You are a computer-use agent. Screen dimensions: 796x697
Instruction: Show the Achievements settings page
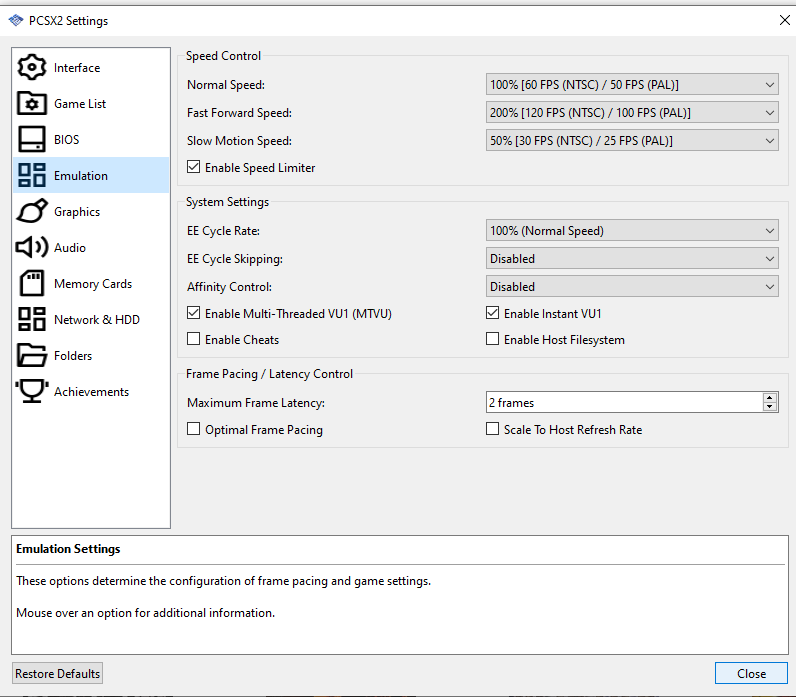[91, 392]
